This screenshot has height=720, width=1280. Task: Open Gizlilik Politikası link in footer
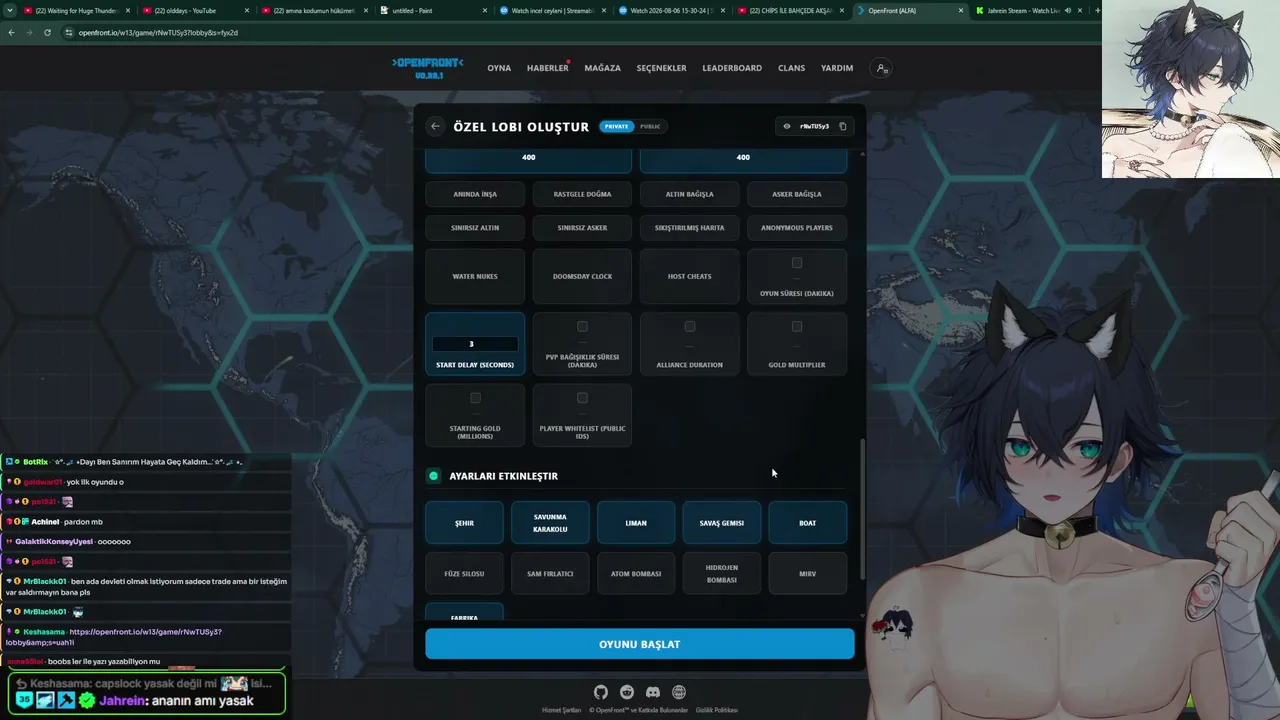(716, 710)
